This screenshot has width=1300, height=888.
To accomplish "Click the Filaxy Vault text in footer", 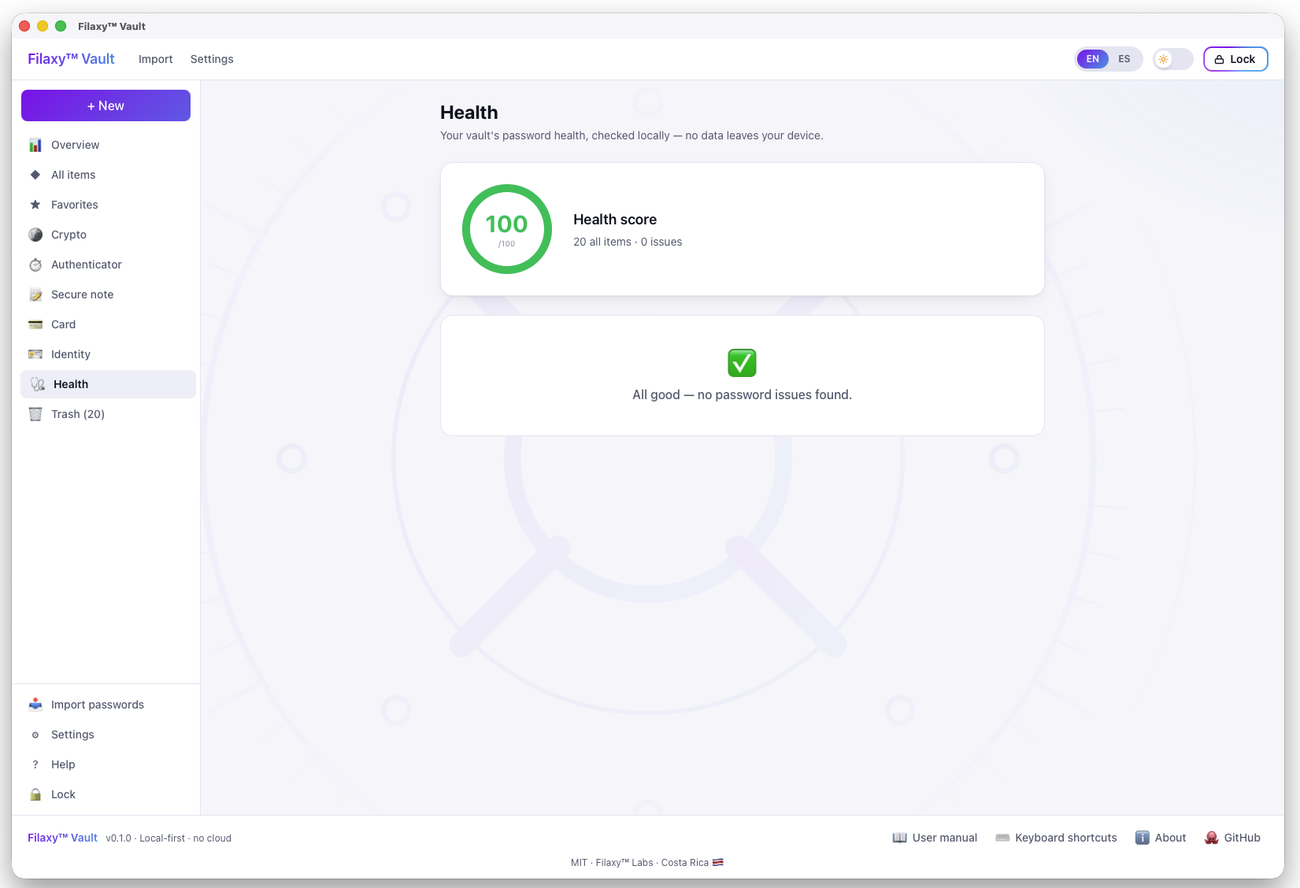I will pos(63,838).
